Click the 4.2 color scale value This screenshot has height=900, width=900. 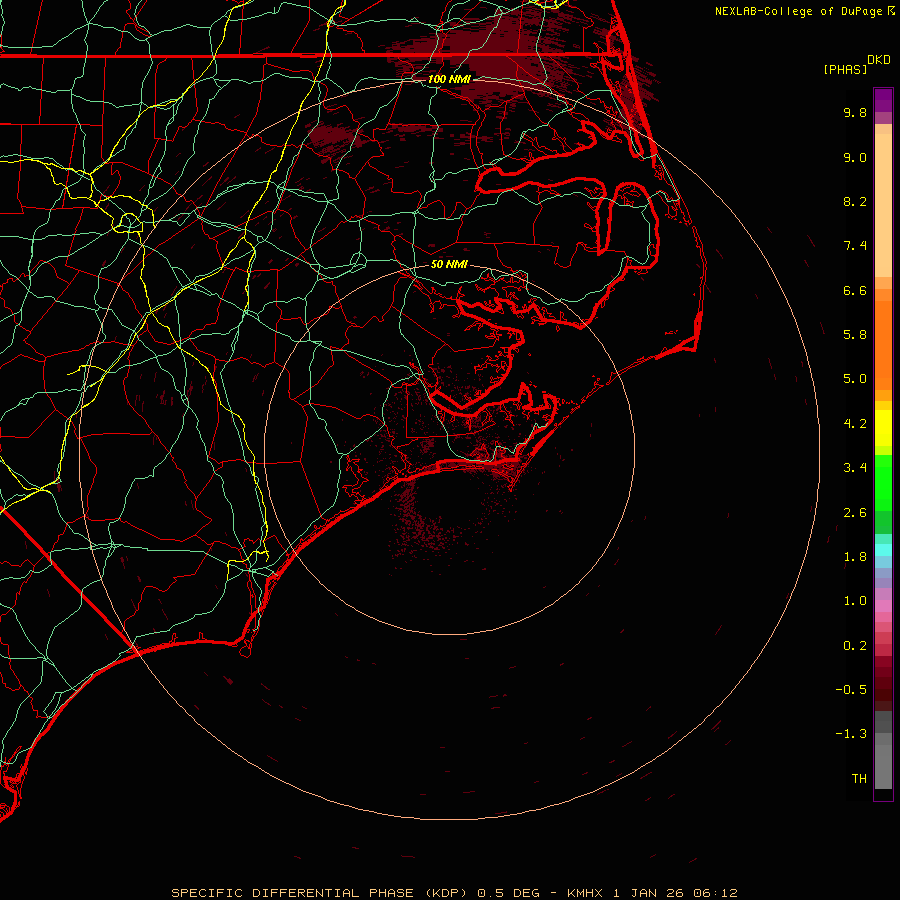point(855,424)
